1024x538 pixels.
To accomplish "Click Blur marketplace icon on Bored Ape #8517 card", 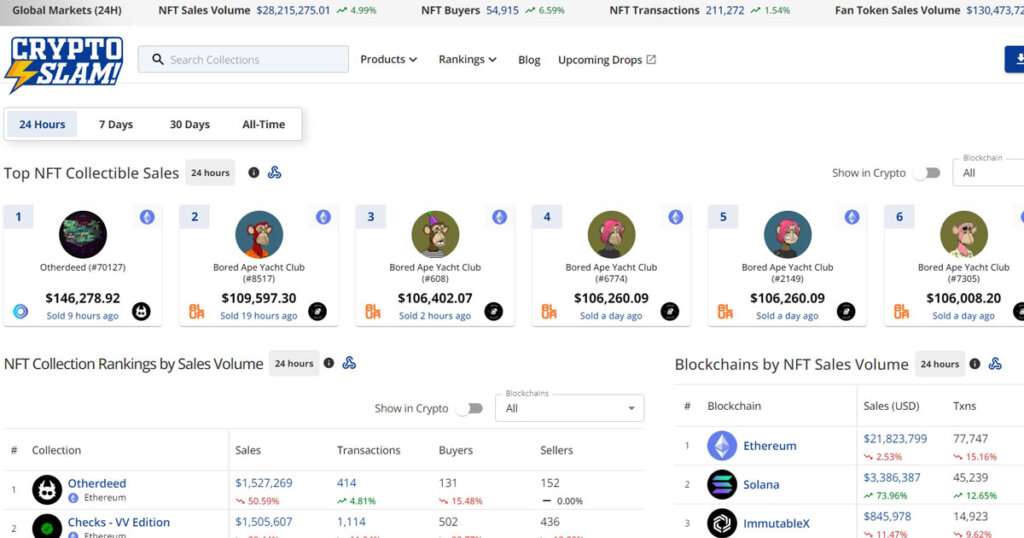I will 197,311.
